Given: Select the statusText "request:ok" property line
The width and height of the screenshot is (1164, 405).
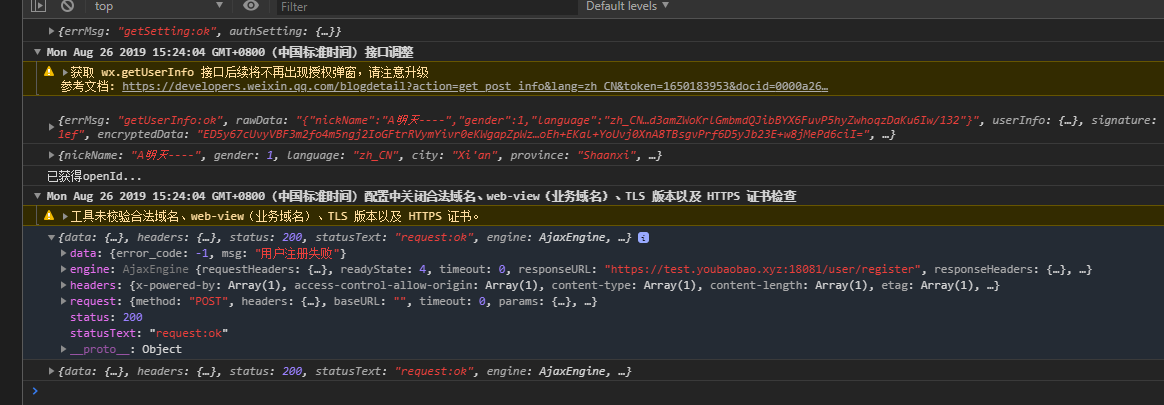Looking at the screenshot, I should (x=148, y=333).
